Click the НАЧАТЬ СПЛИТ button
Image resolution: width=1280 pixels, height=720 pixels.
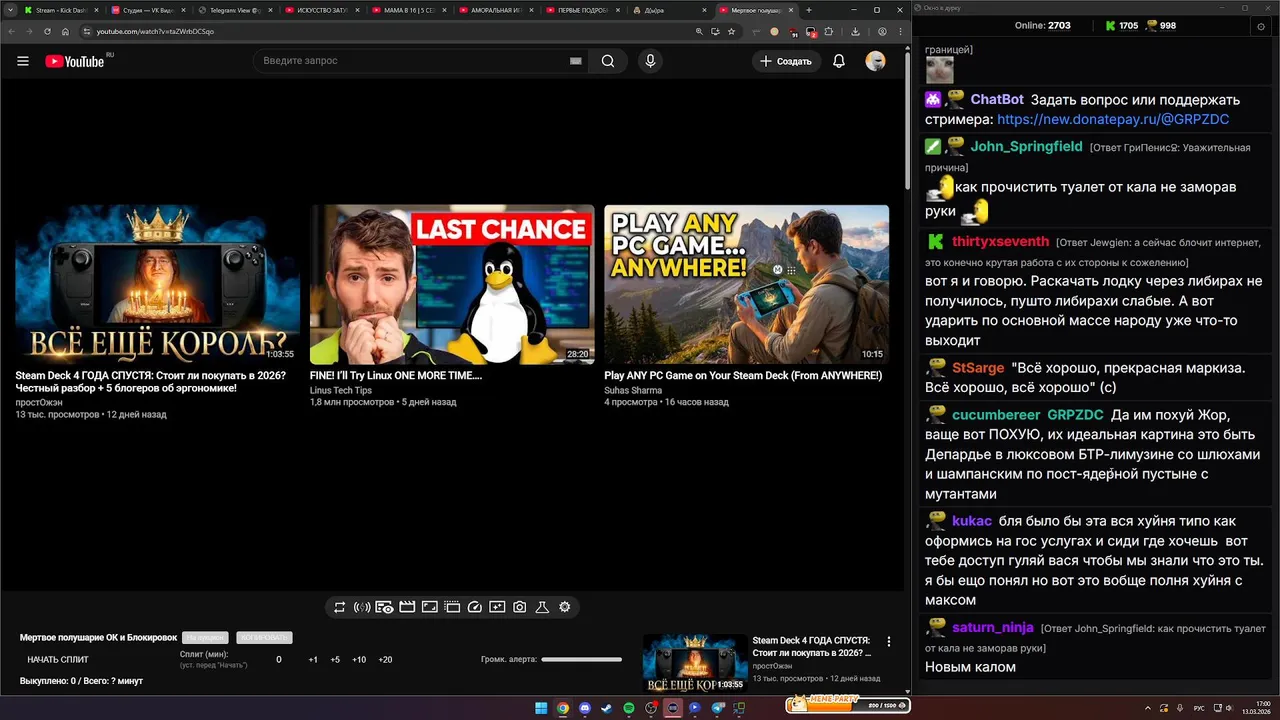[x=58, y=660]
